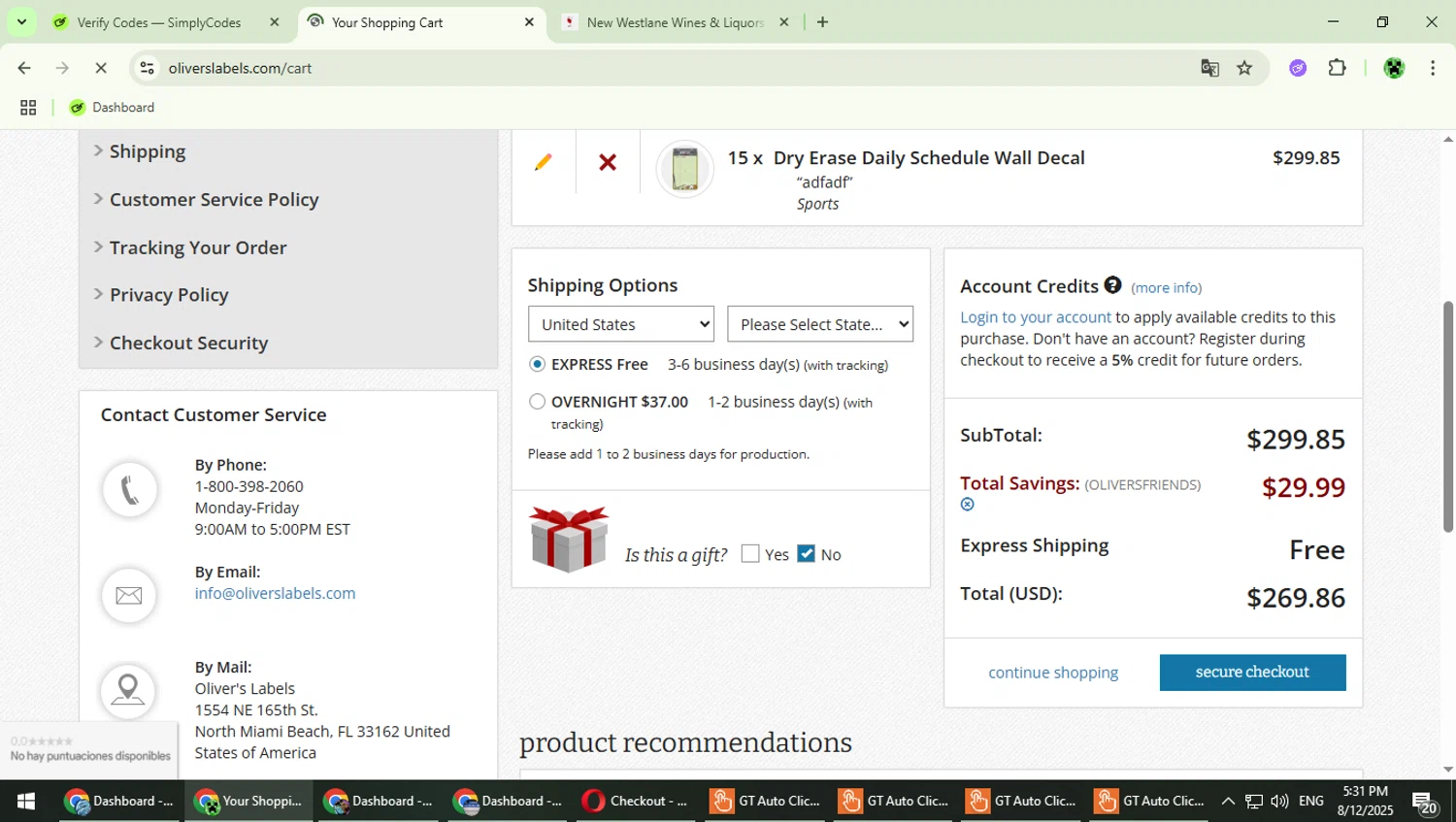1456x822 pixels.
Task: Click the phone contact icon
Action: (129, 490)
